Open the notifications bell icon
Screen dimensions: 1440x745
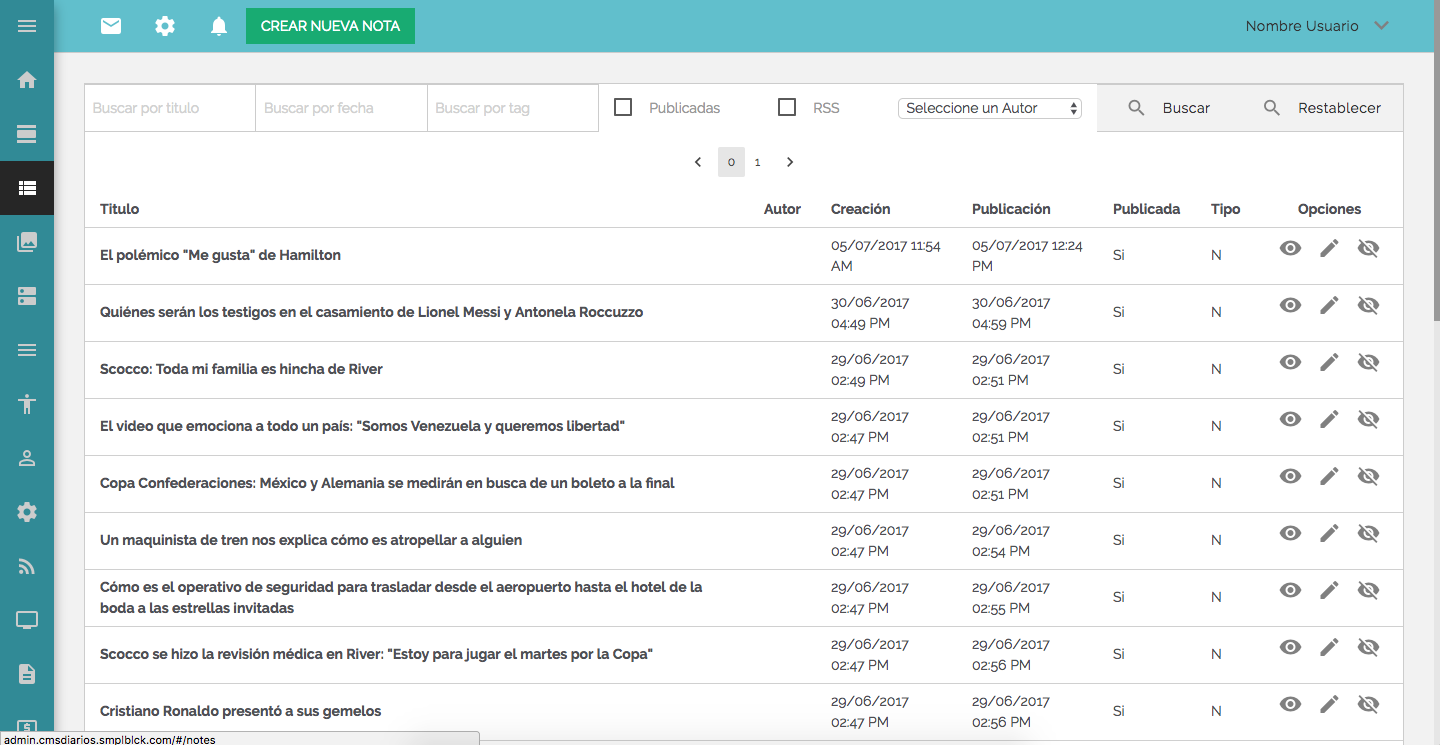point(219,26)
